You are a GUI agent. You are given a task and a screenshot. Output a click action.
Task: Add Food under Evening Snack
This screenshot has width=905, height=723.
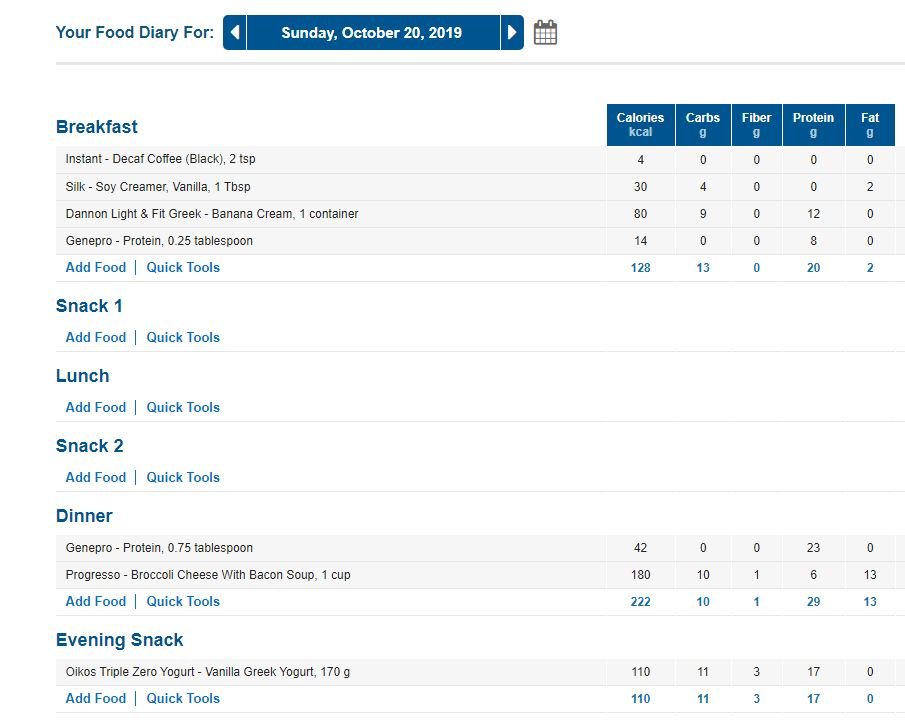(x=96, y=698)
